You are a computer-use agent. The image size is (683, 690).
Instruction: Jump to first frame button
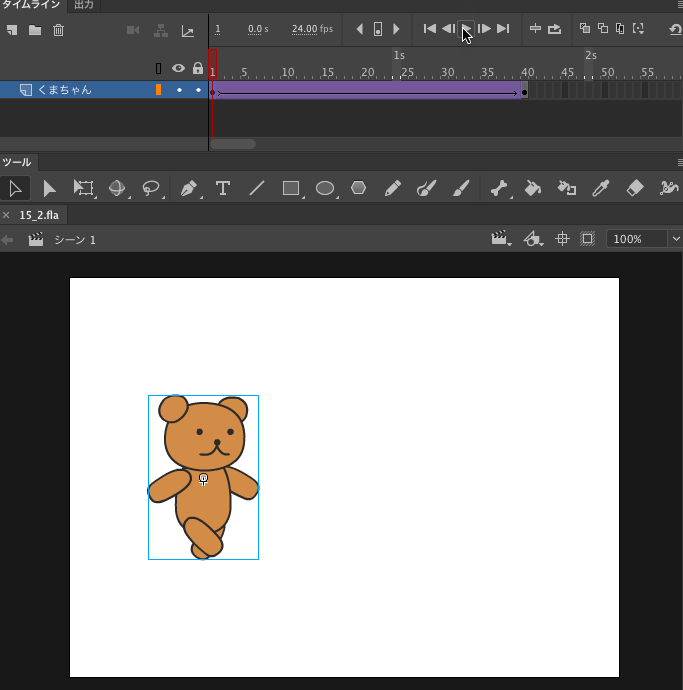430,29
